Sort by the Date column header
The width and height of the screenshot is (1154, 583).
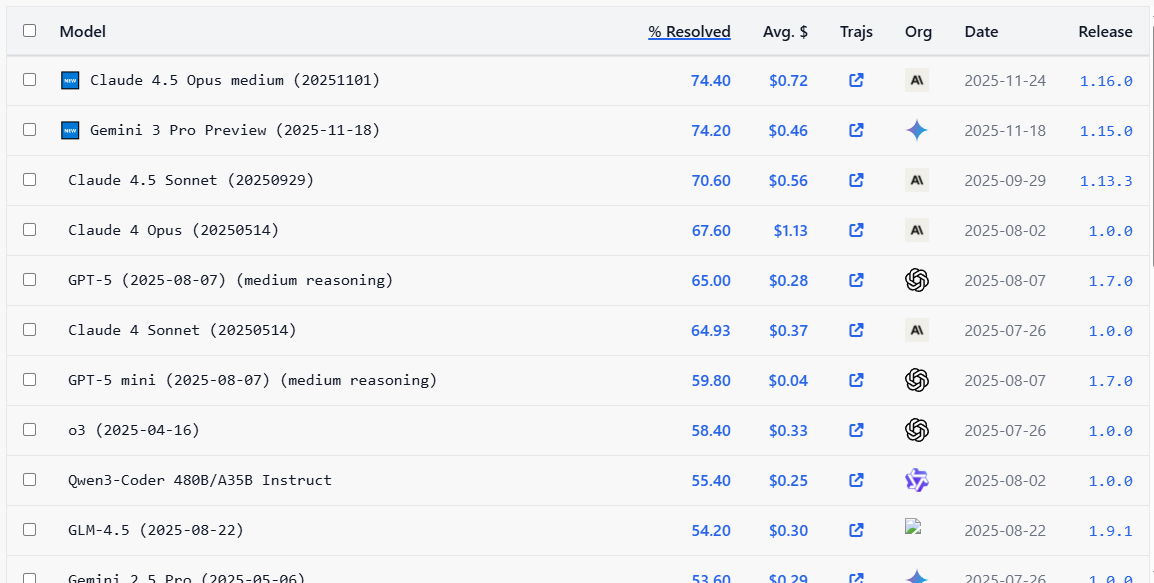(981, 31)
